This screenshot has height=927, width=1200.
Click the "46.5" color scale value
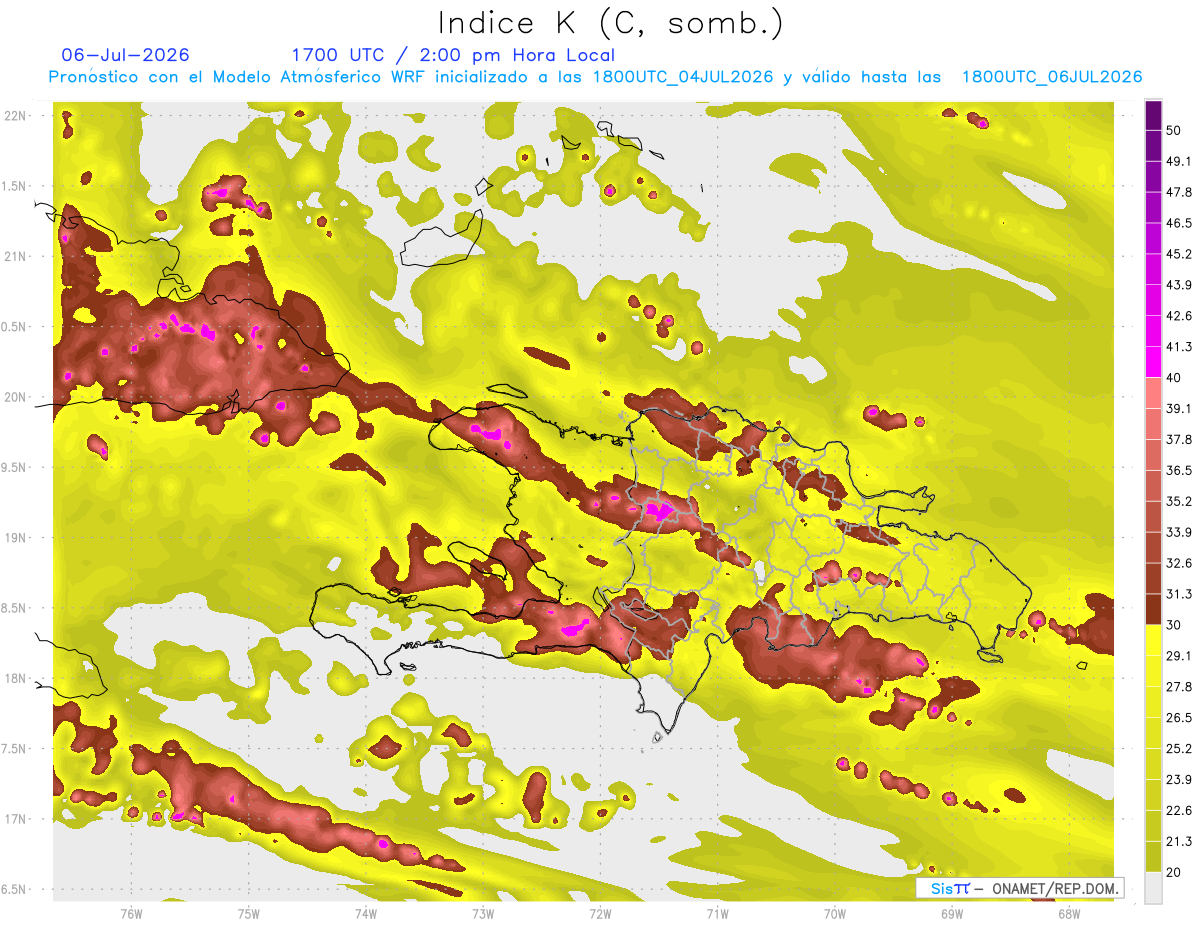(x=1178, y=223)
